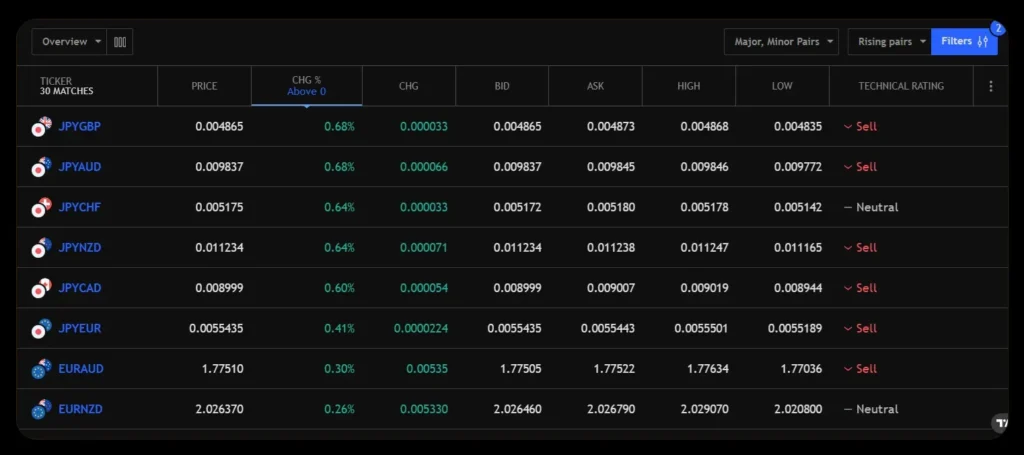Open the JPYCAD ticker link
1024x455 pixels.
click(x=80, y=288)
